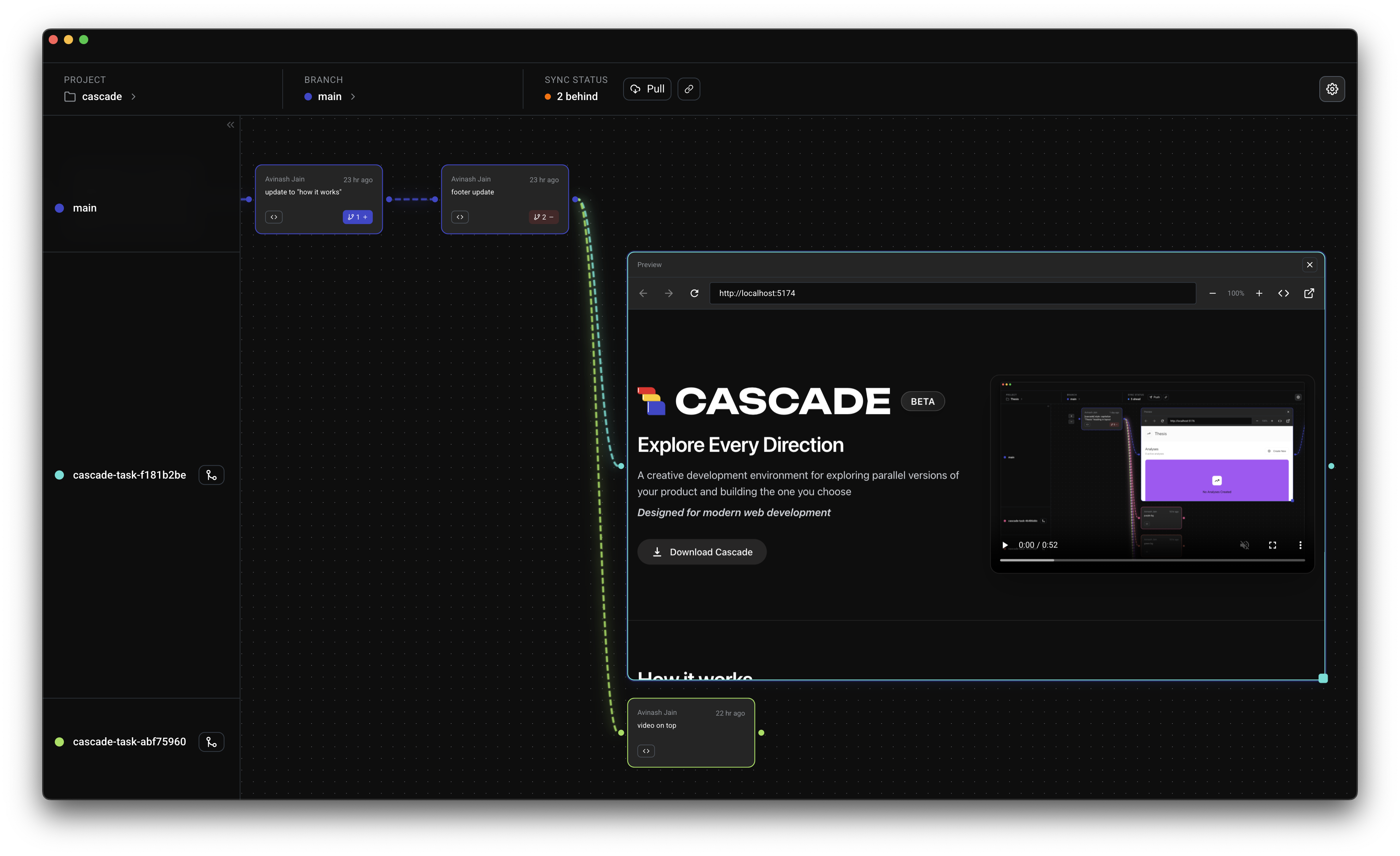Expand the cascade project breadcrumb
Screen dimensions: 1400x856
coord(134,97)
